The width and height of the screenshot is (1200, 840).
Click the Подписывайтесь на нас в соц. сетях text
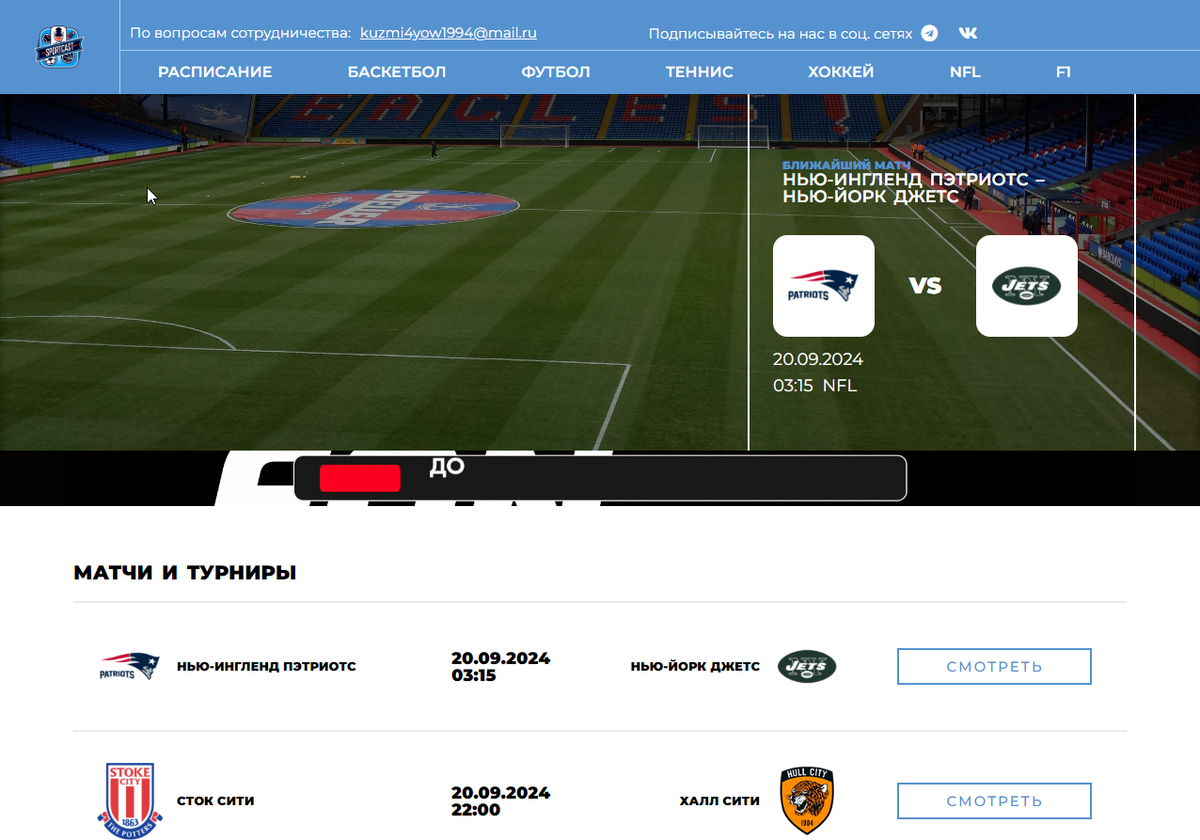tap(780, 34)
